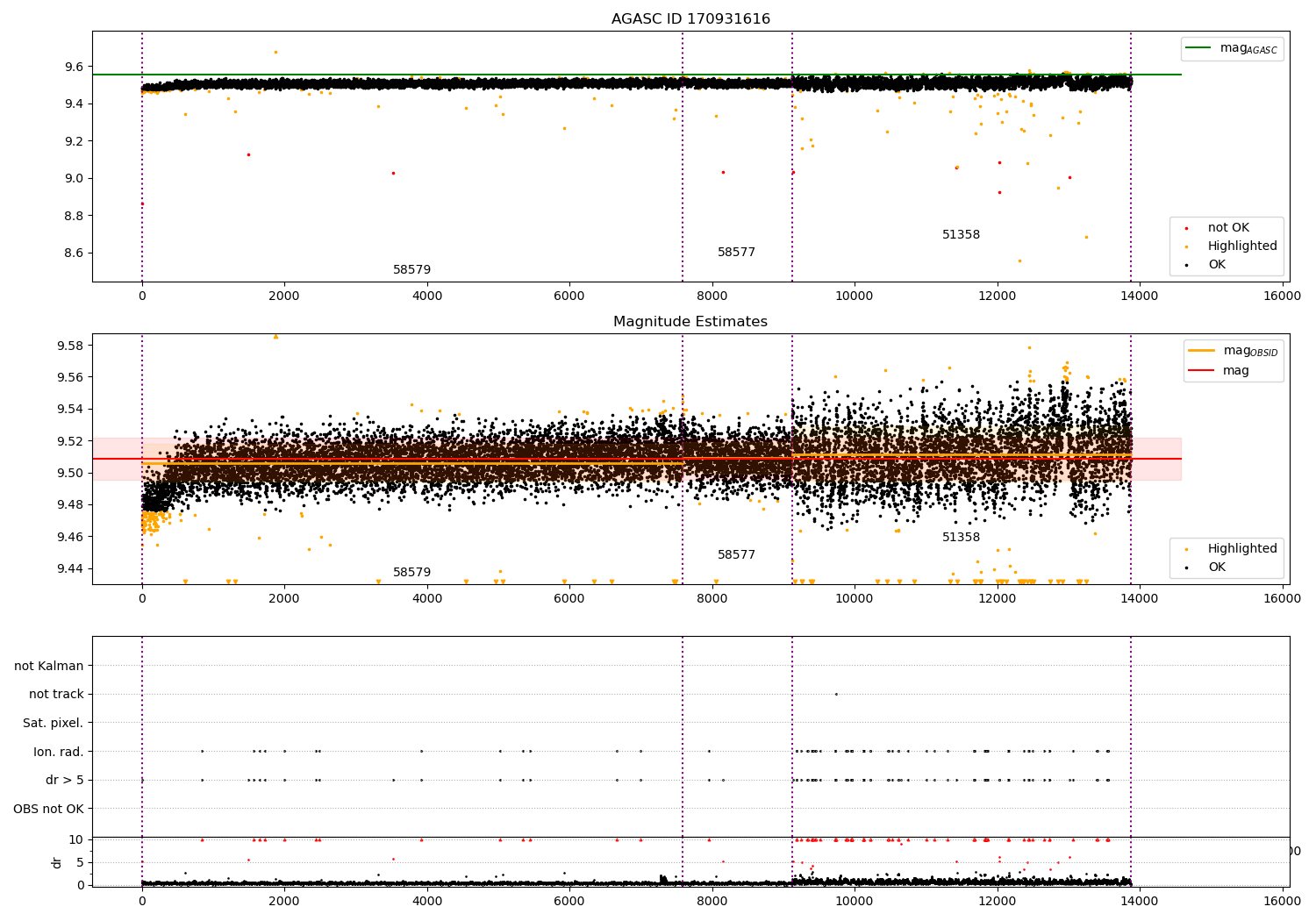Screen dimensions: 1316x921
Task: Click the 9.52 y-axis tick label
Action: 70,441
